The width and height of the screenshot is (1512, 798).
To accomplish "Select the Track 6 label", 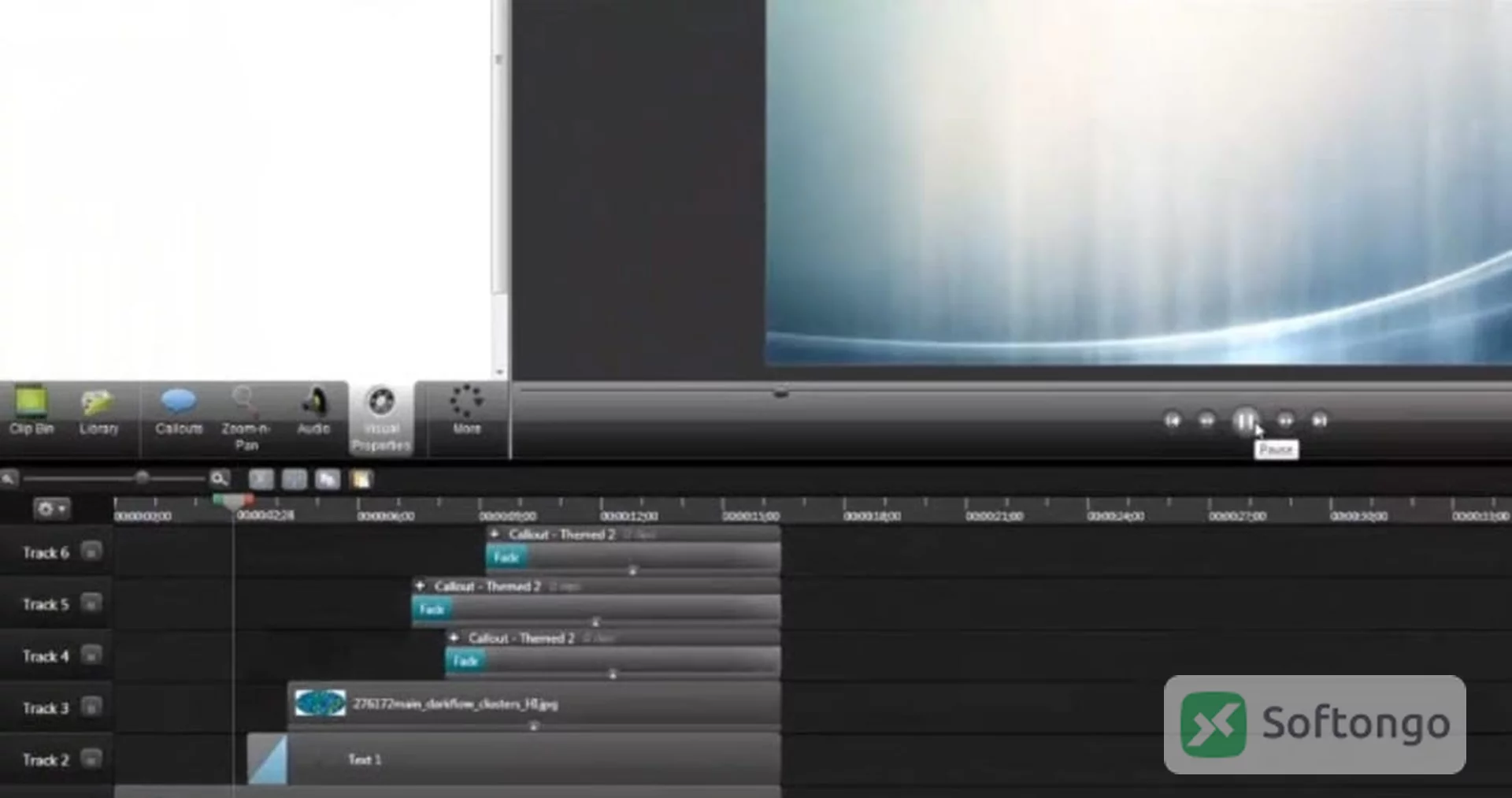I will click(46, 552).
